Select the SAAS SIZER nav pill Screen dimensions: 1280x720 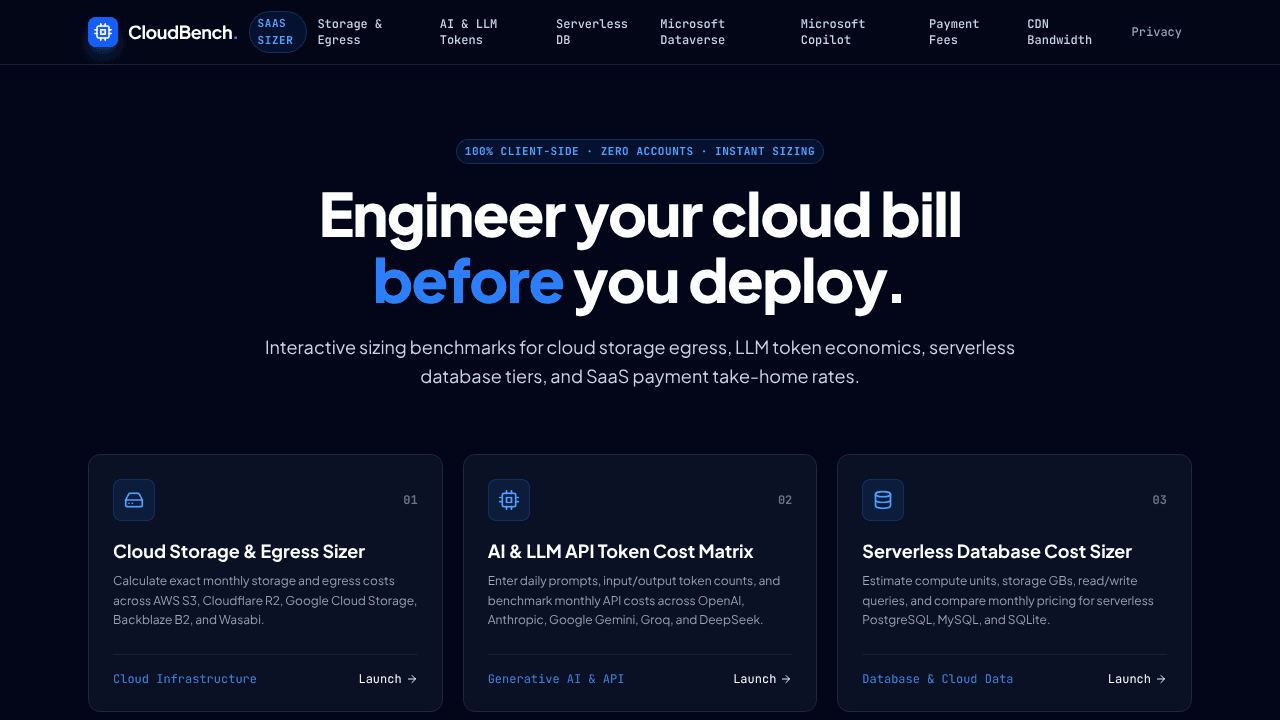pos(277,32)
